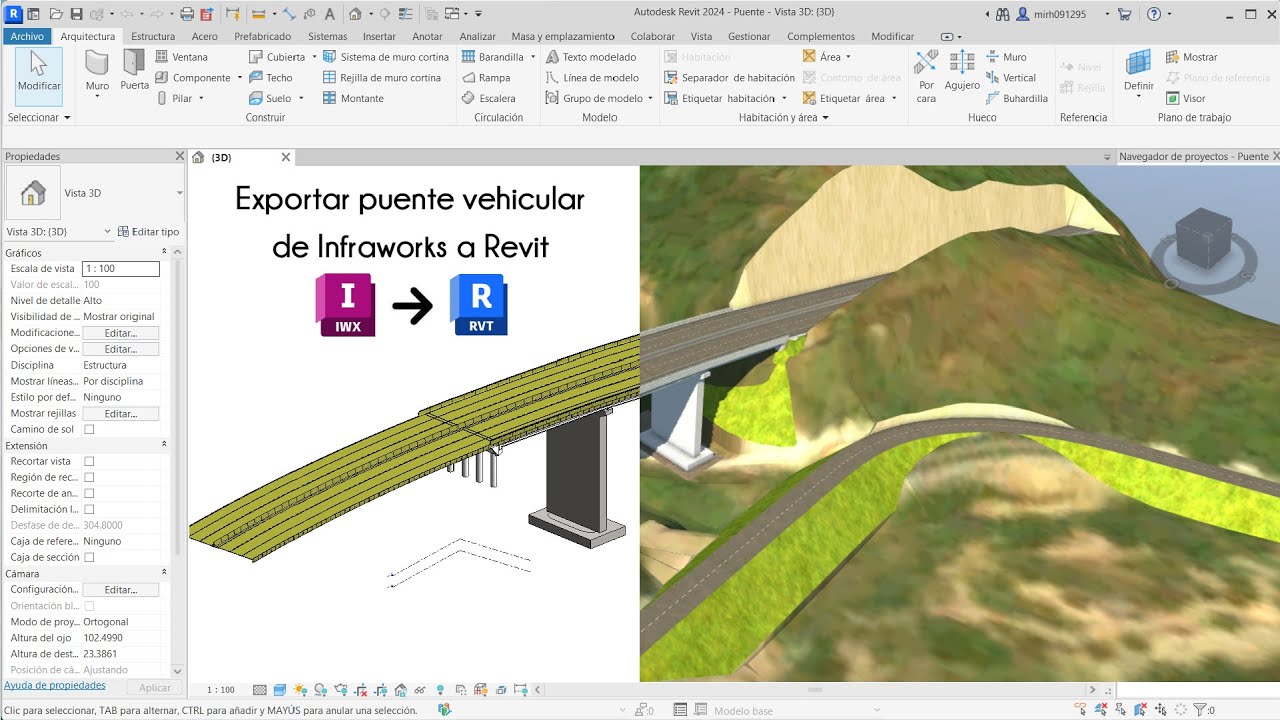Enable Delimitación lejana checkbox
Screen dimensions: 1280x720
coord(89,509)
